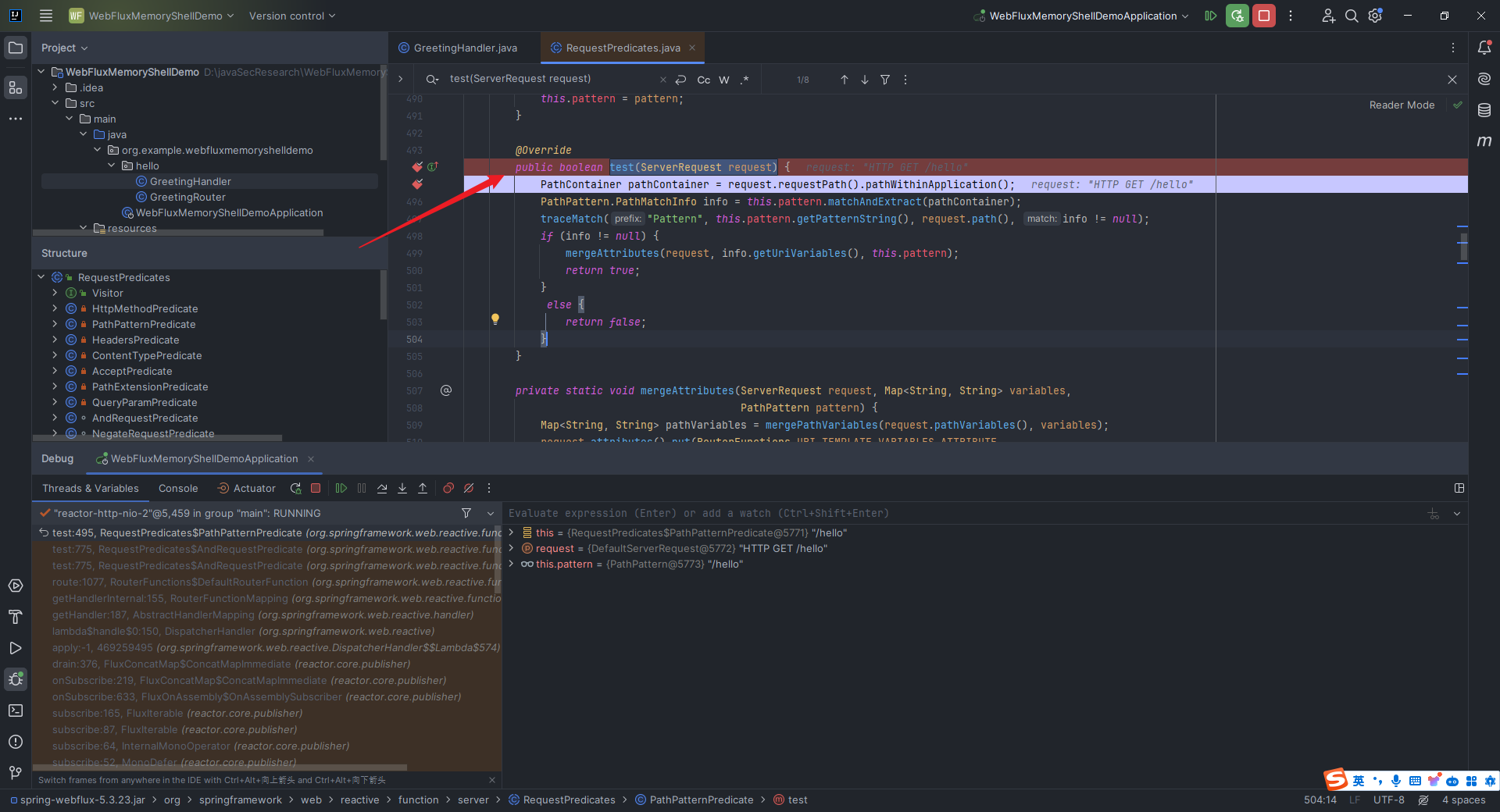Switch to Actuator tab

[x=246, y=488]
